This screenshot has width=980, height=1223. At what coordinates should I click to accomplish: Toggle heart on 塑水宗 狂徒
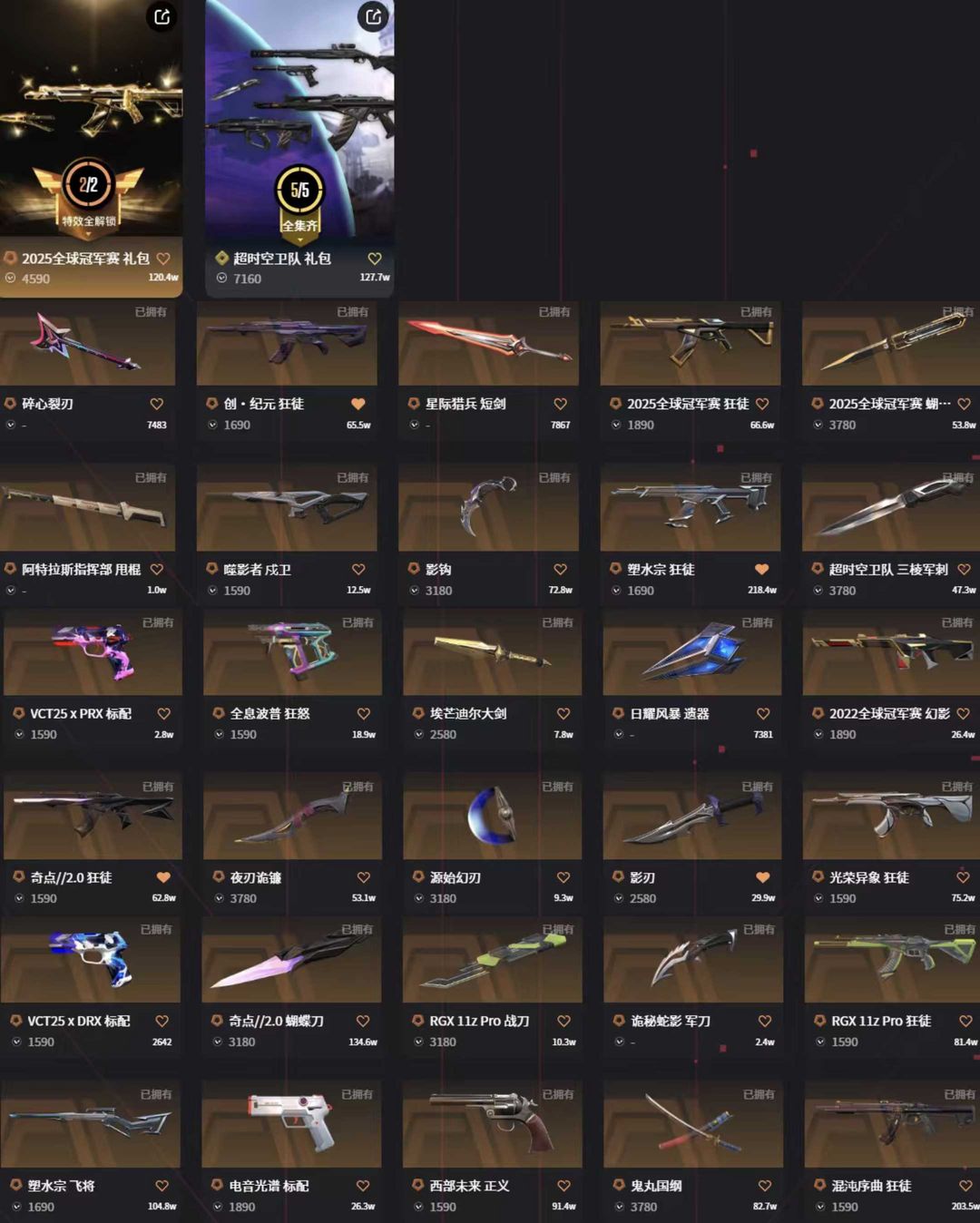tap(762, 570)
